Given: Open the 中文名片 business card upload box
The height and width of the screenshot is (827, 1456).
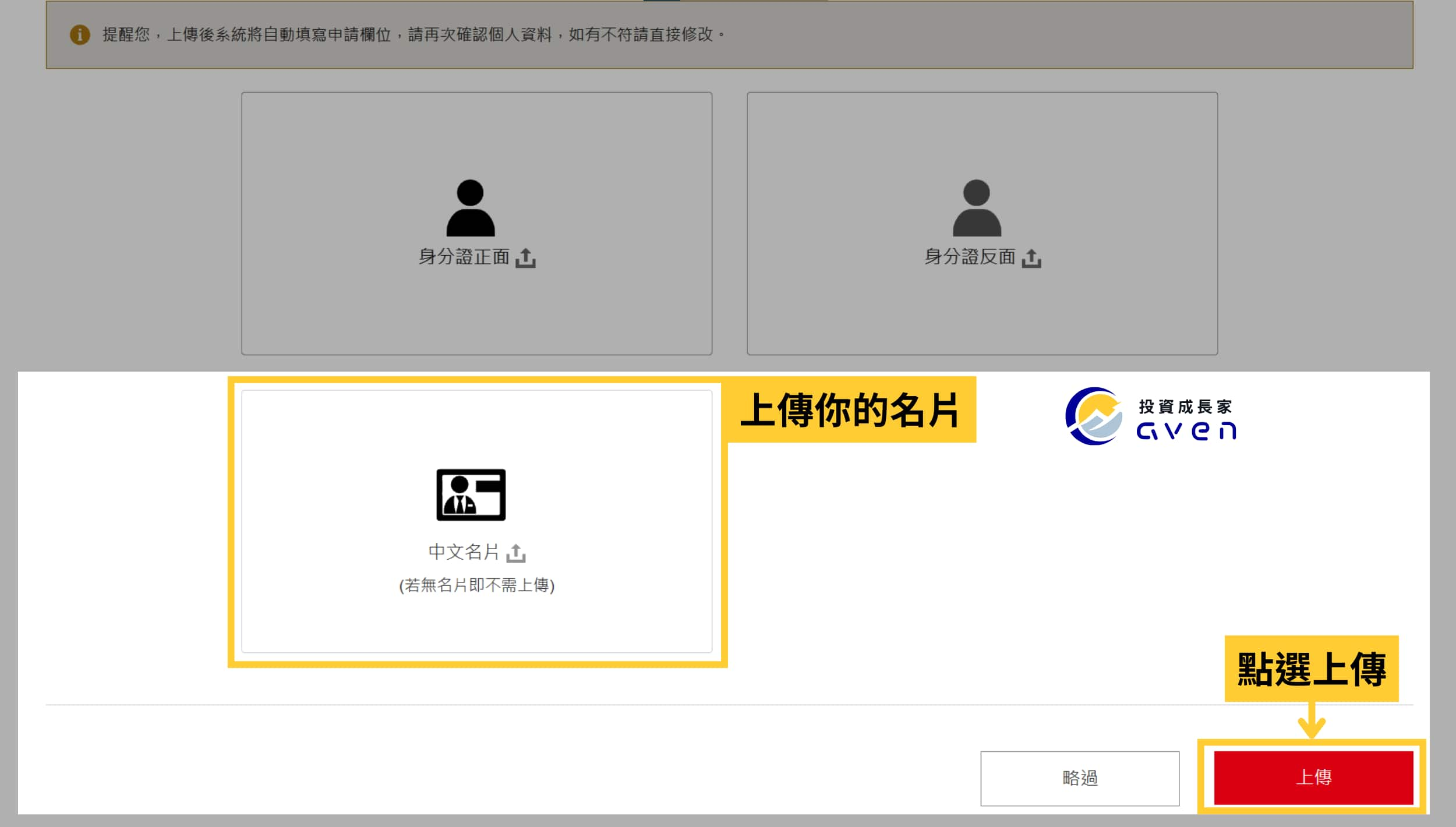Looking at the screenshot, I should pyautogui.click(x=476, y=521).
